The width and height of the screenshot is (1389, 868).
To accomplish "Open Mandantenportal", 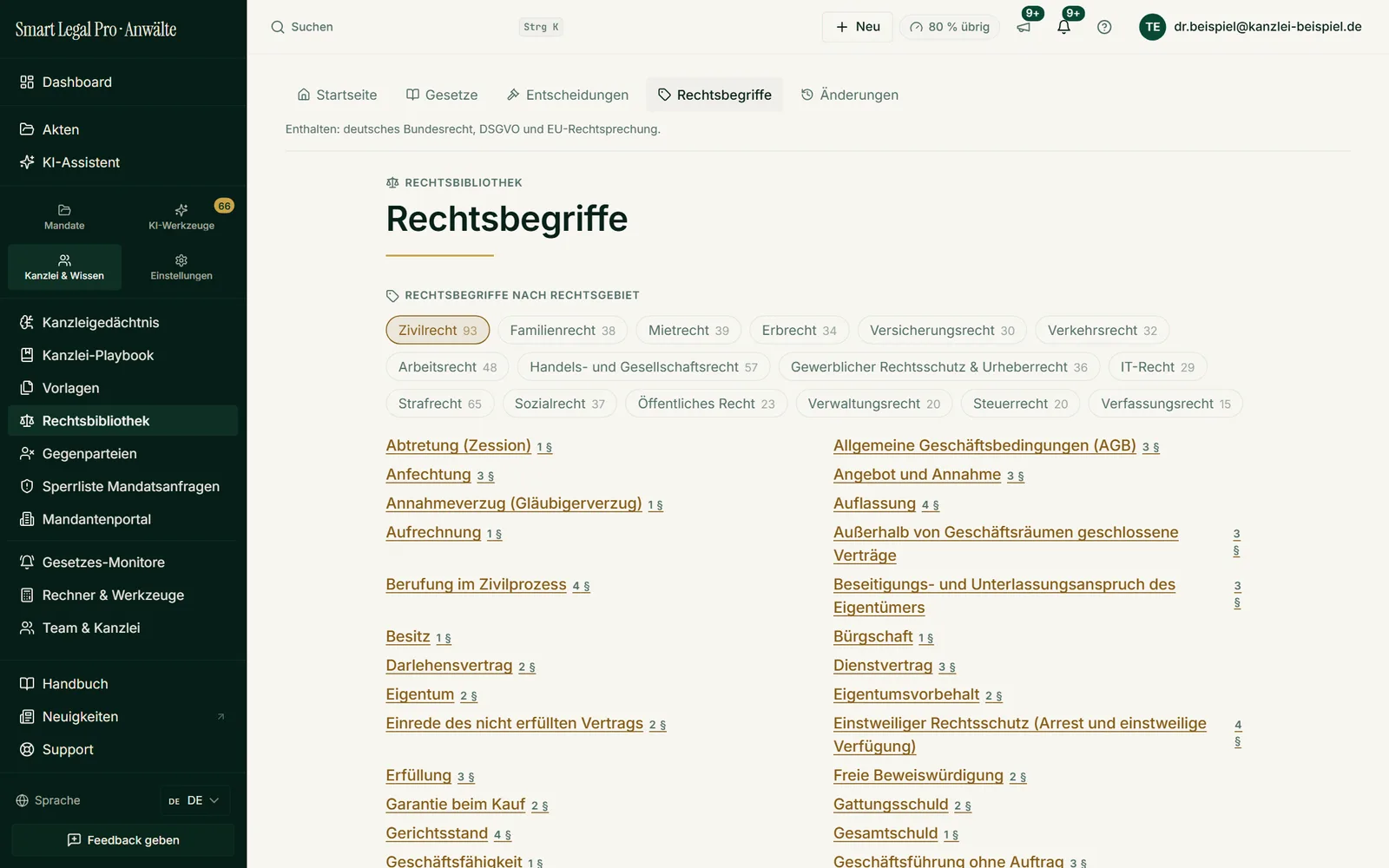I will pos(123,519).
